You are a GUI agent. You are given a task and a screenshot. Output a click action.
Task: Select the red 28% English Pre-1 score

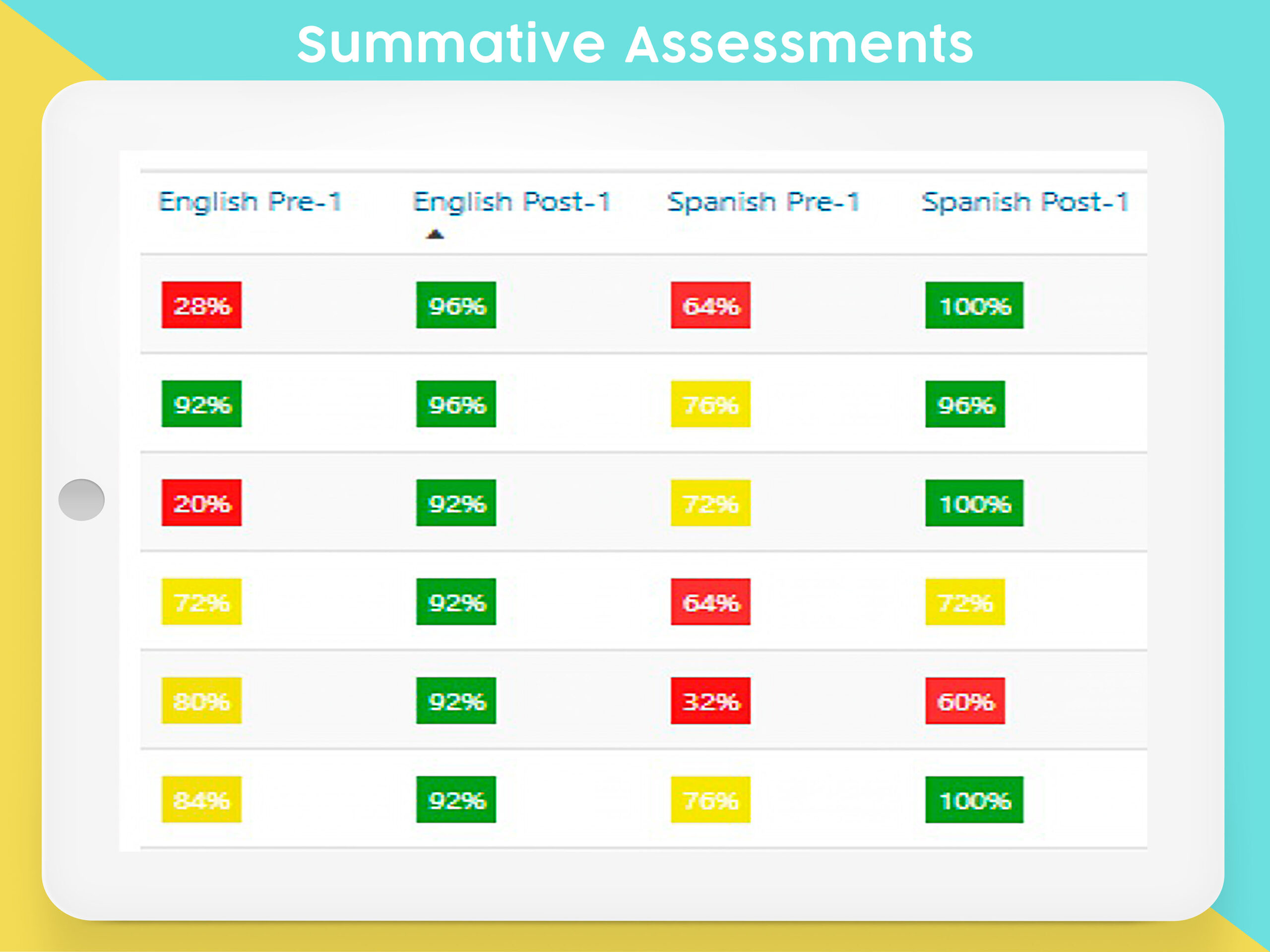coord(201,305)
